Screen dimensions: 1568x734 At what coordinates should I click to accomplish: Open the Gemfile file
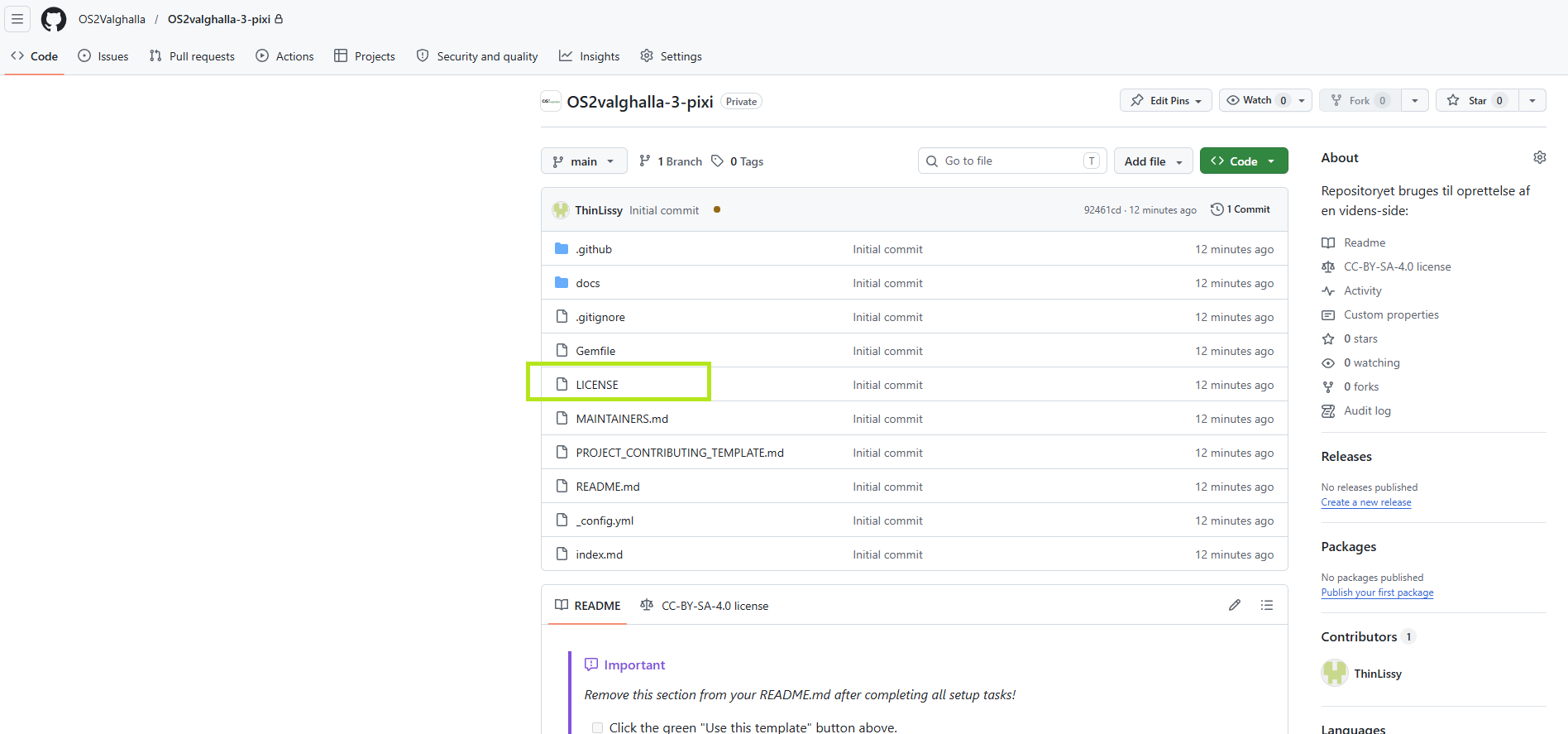pos(595,351)
